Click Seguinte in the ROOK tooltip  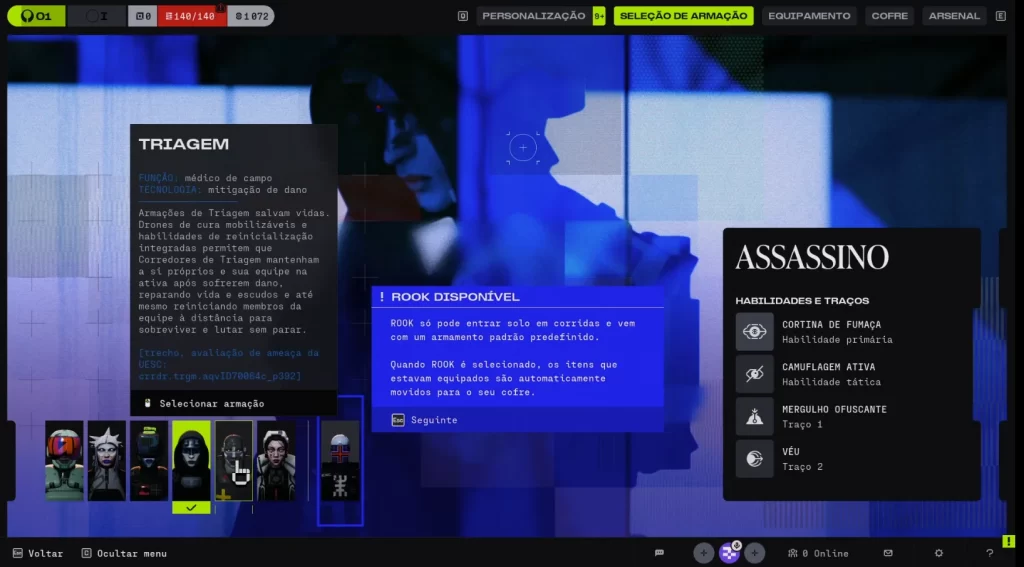[426, 420]
